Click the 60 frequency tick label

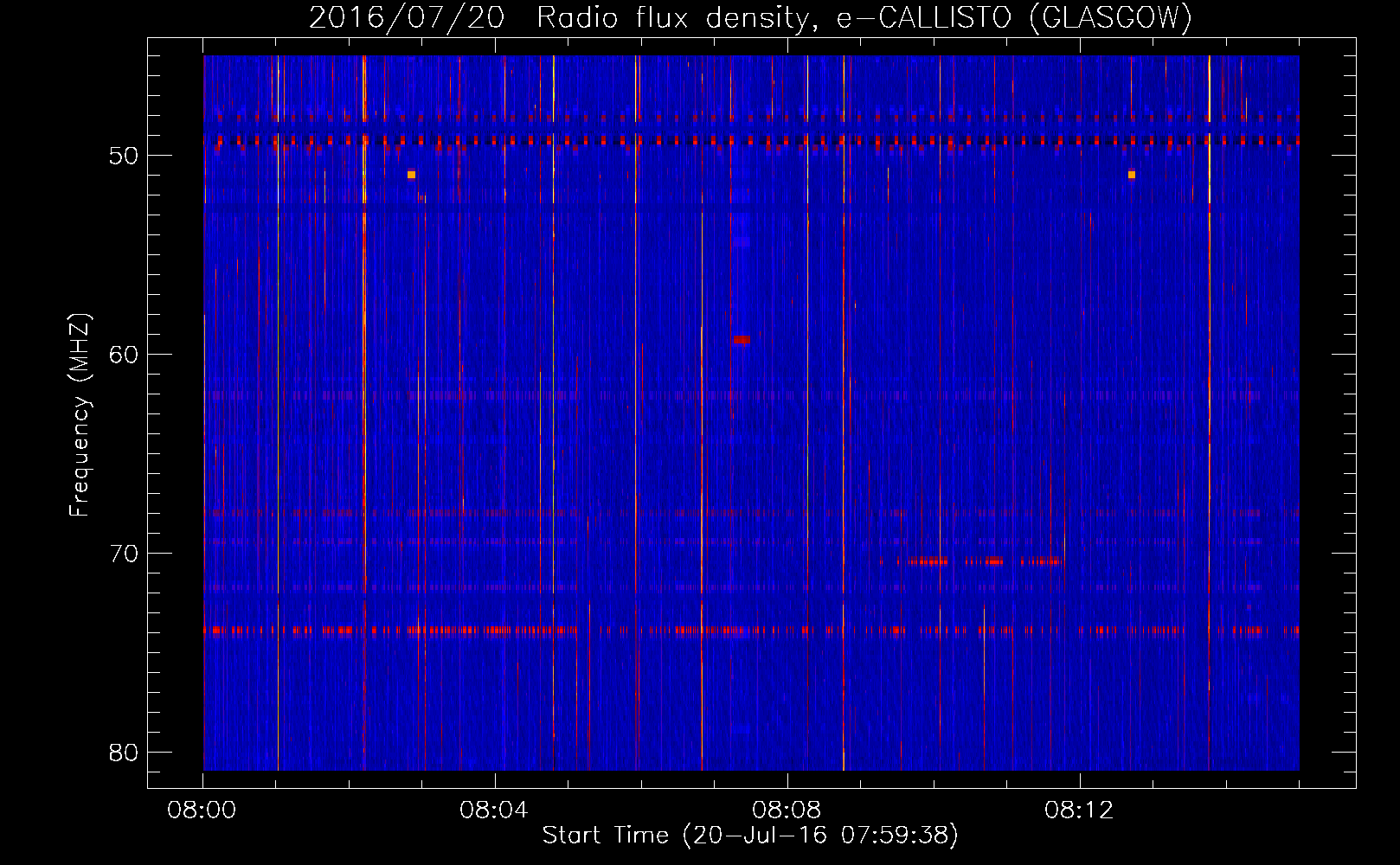(124, 355)
